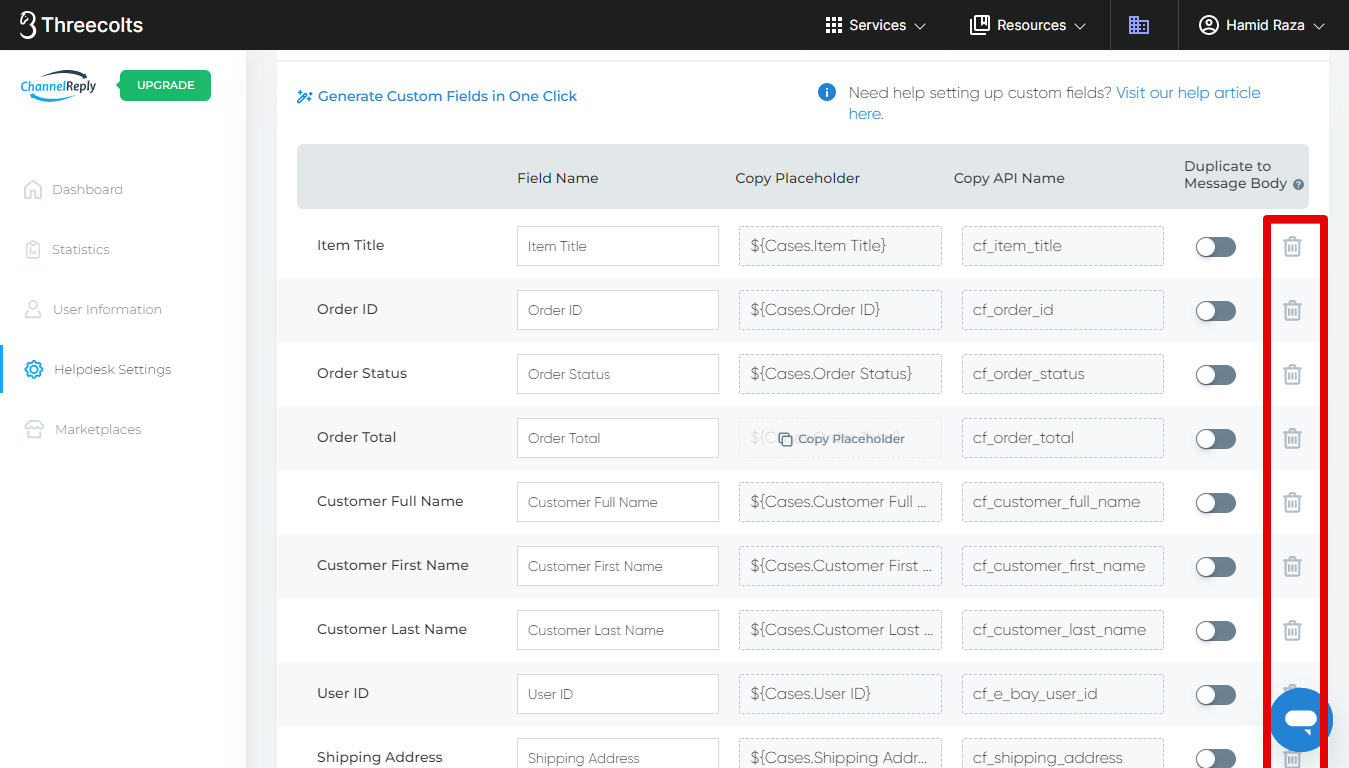
Task: Open User Information in sidebar
Action: (x=92, y=309)
